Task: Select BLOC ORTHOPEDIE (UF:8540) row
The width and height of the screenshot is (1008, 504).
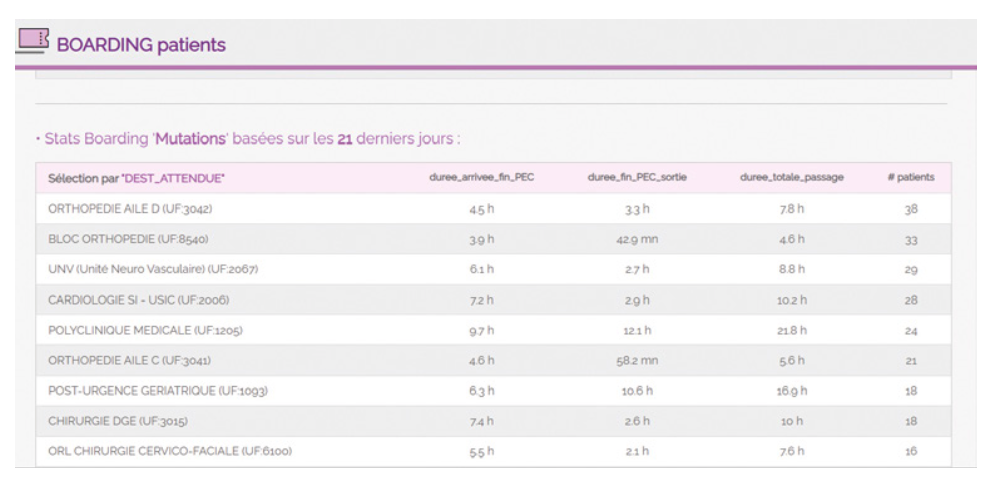Action: tap(128, 239)
